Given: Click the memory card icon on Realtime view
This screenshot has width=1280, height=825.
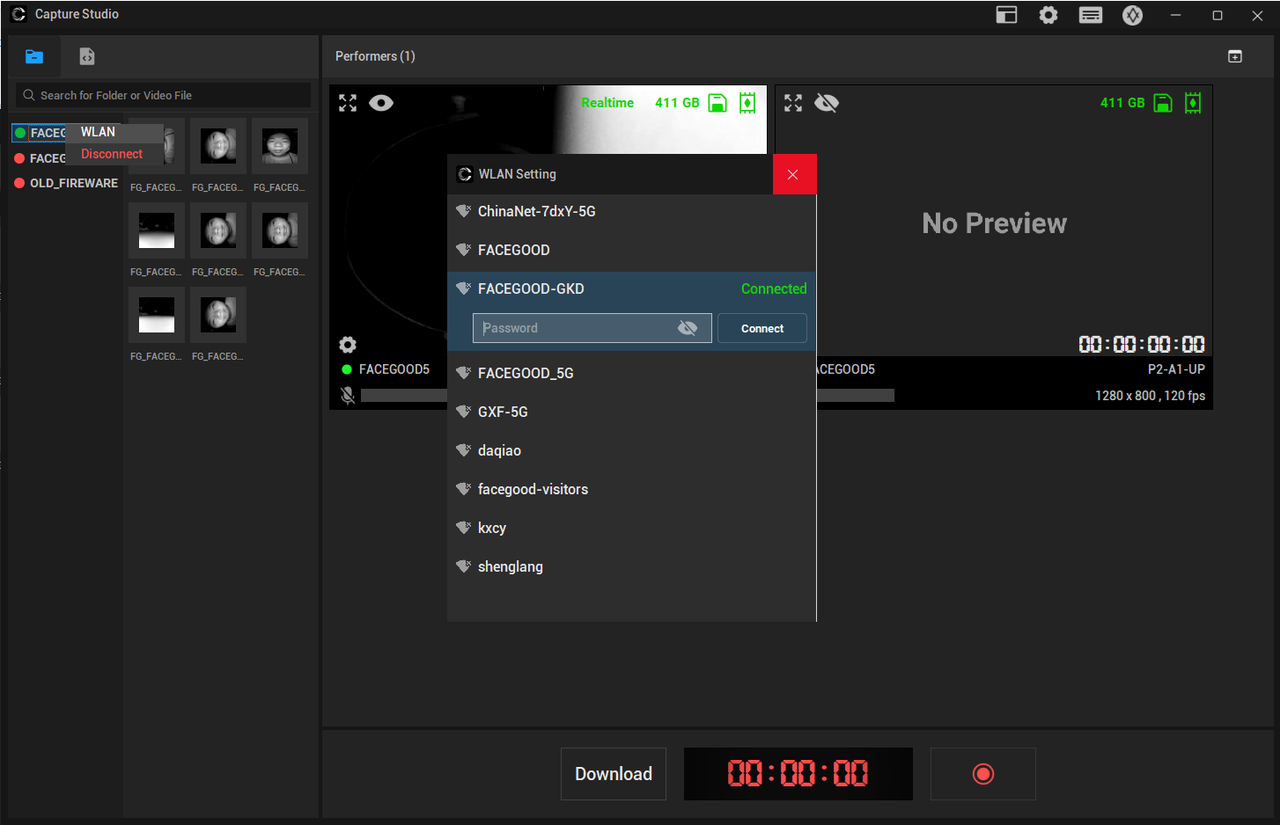Looking at the screenshot, I should click(747, 103).
